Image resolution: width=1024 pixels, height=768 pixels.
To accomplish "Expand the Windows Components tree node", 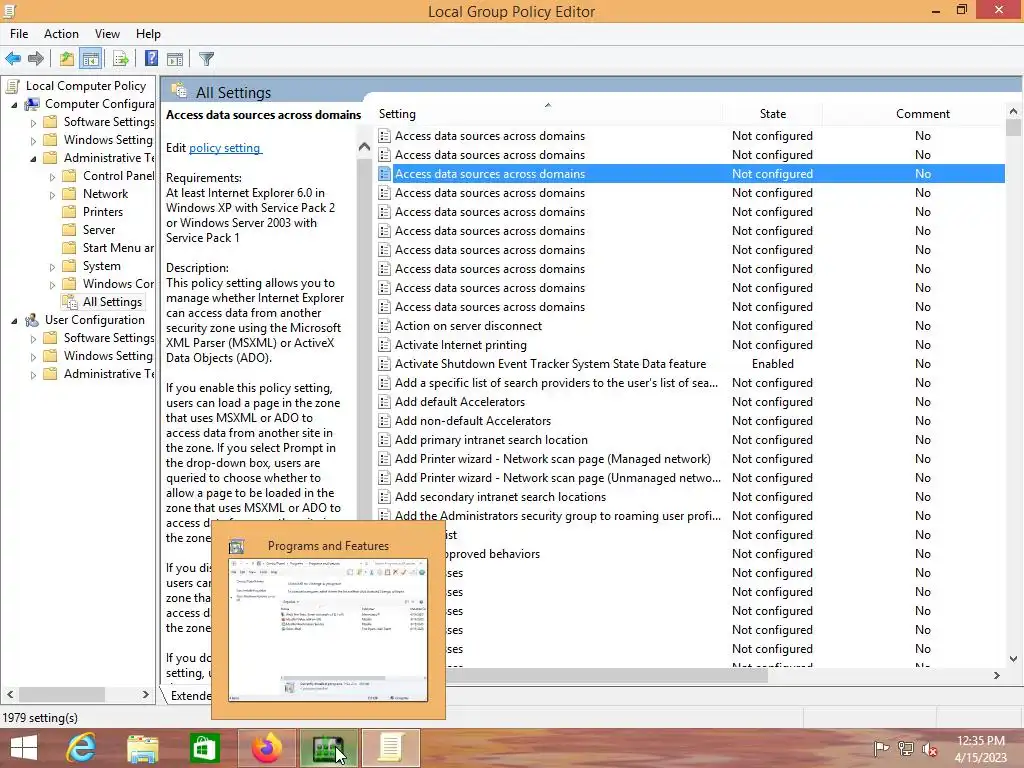I will pos(52,285).
